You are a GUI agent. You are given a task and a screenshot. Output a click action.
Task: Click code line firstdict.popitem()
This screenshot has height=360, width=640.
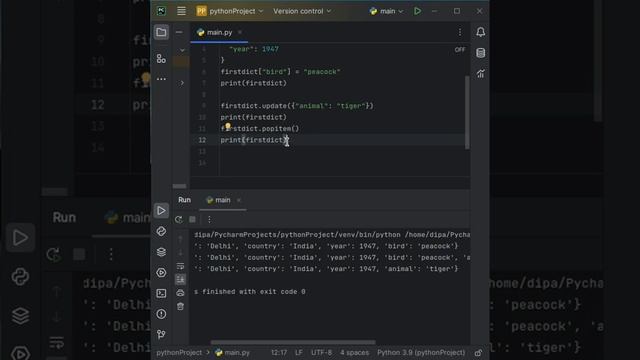click(260, 129)
